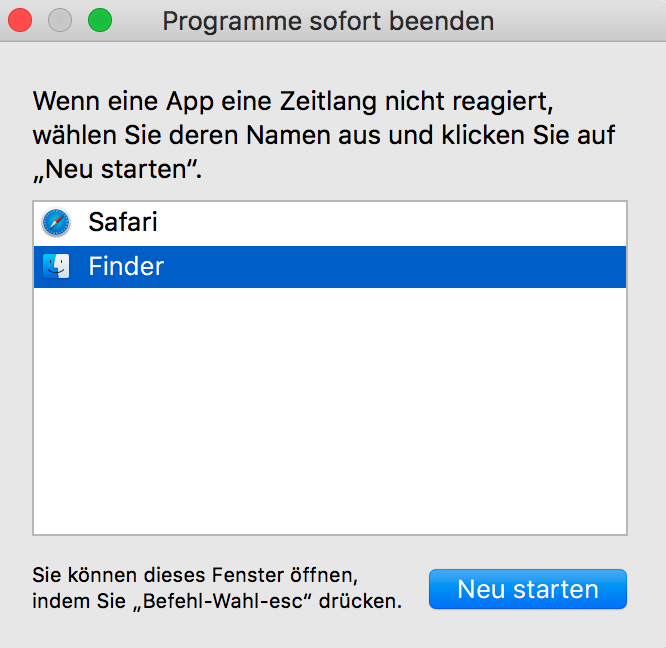Click empty title bar area right of title

(580, 20)
